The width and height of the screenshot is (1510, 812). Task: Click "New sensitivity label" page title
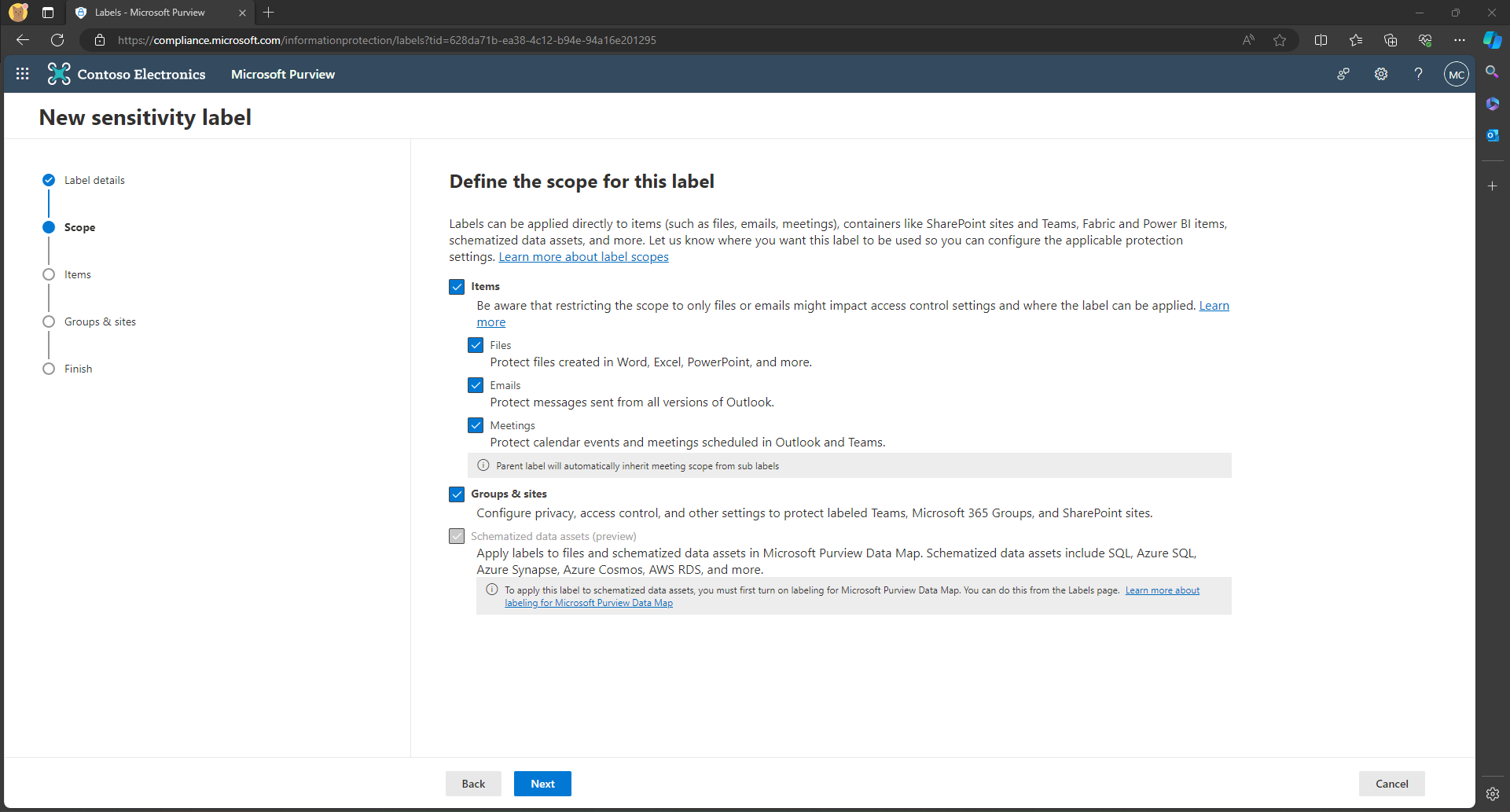[145, 117]
